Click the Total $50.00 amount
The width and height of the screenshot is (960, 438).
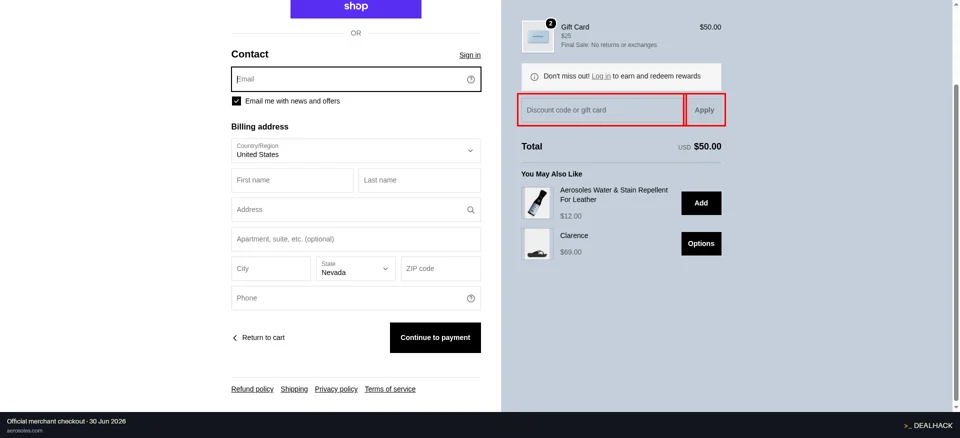(707, 147)
